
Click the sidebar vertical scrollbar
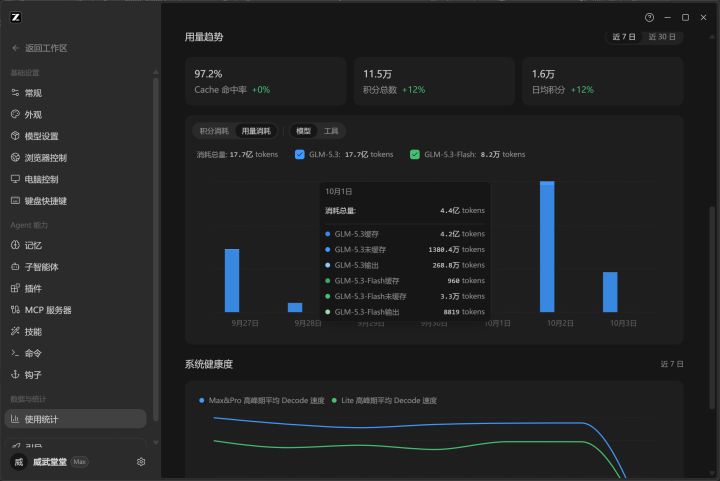(156, 249)
